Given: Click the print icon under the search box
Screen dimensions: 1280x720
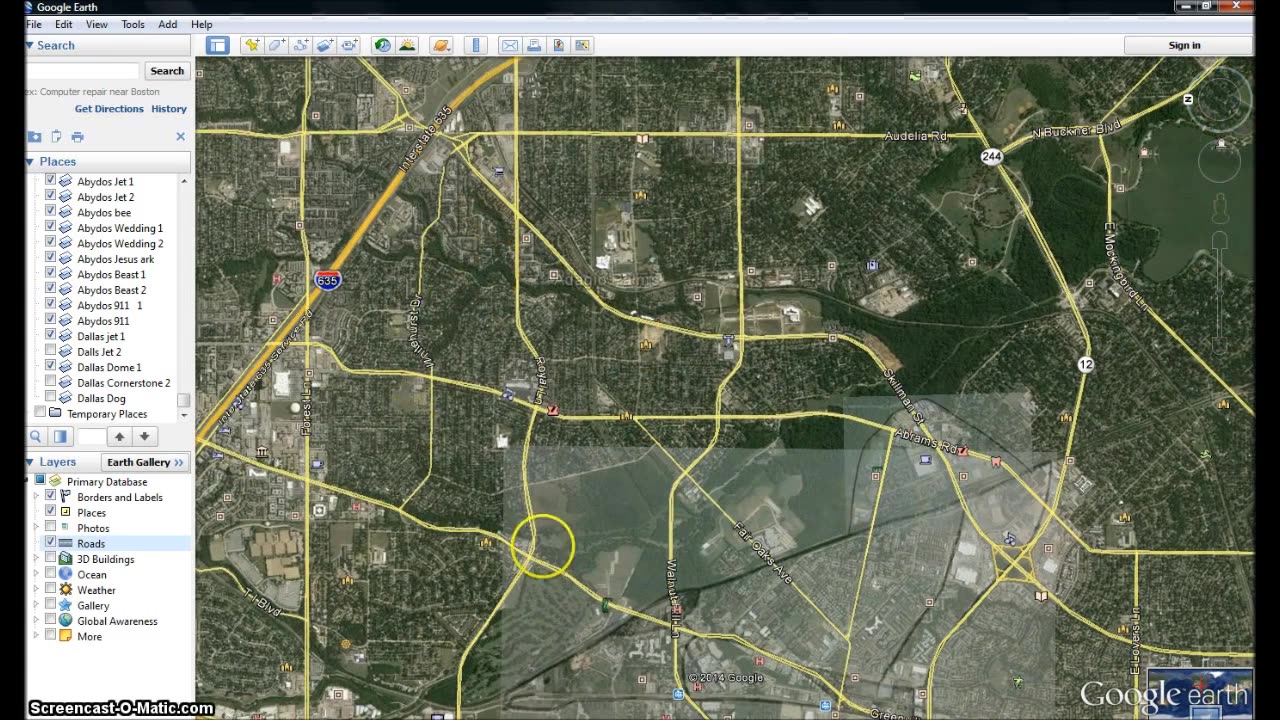Looking at the screenshot, I should [x=77, y=137].
